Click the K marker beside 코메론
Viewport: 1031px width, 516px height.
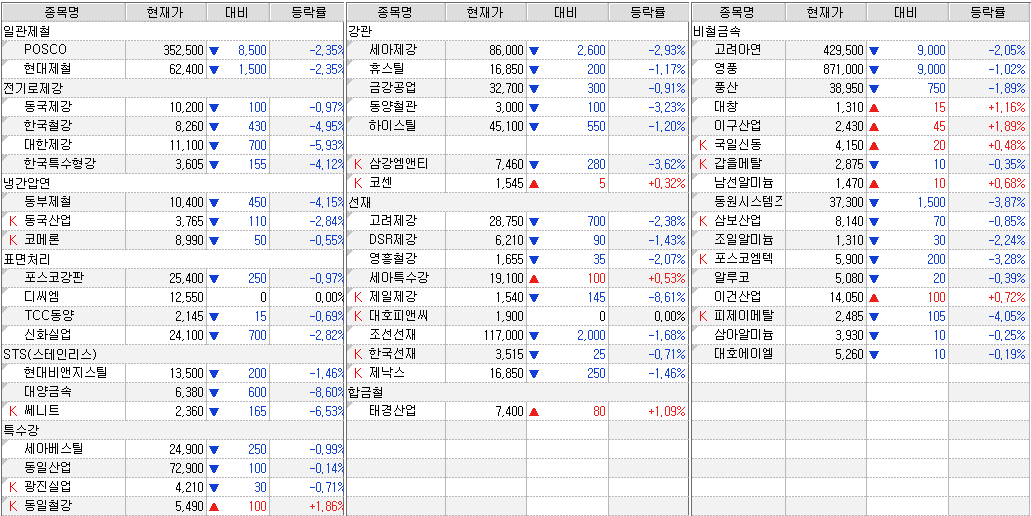tap(12, 241)
